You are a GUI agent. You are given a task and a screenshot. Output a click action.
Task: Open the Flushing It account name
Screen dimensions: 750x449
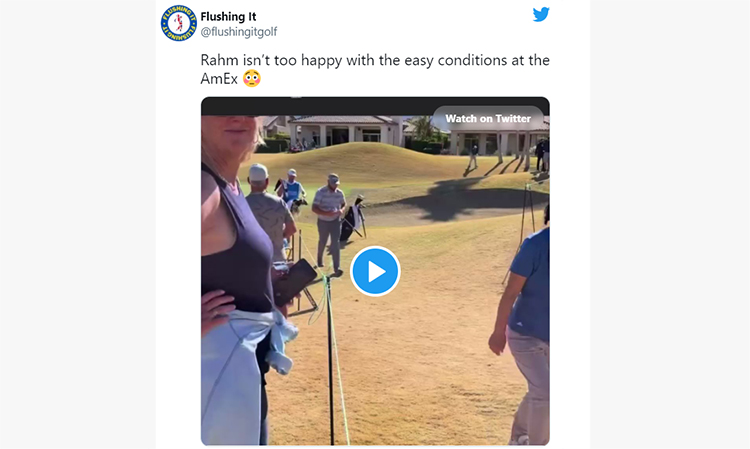[228, 17]
